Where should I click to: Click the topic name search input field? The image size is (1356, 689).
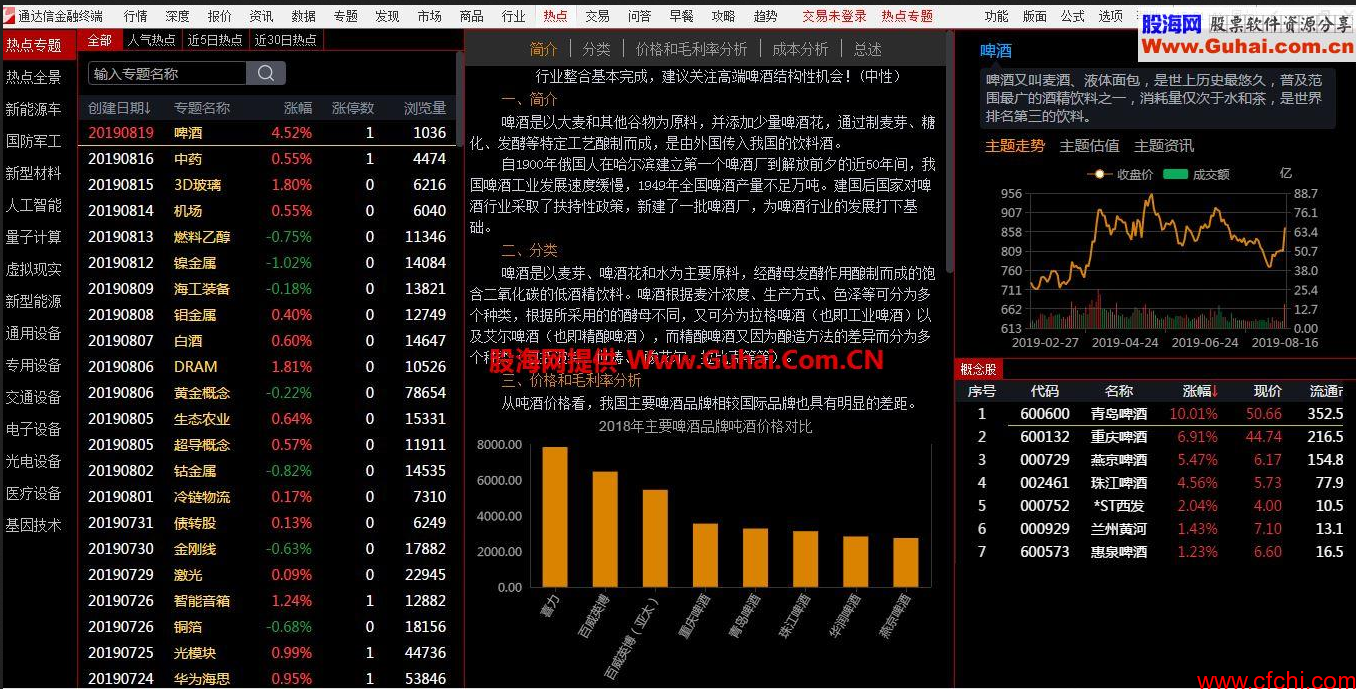pyautogui.click(x=167, y=73)
